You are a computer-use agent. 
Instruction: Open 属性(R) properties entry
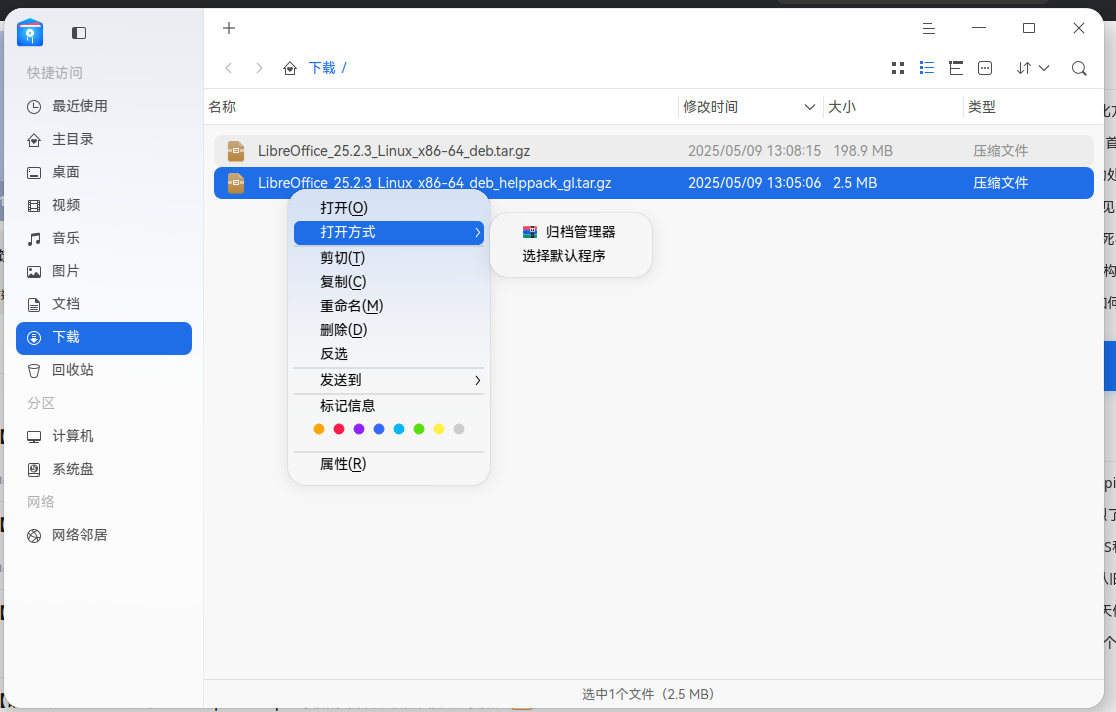click(x=389, y=464)
